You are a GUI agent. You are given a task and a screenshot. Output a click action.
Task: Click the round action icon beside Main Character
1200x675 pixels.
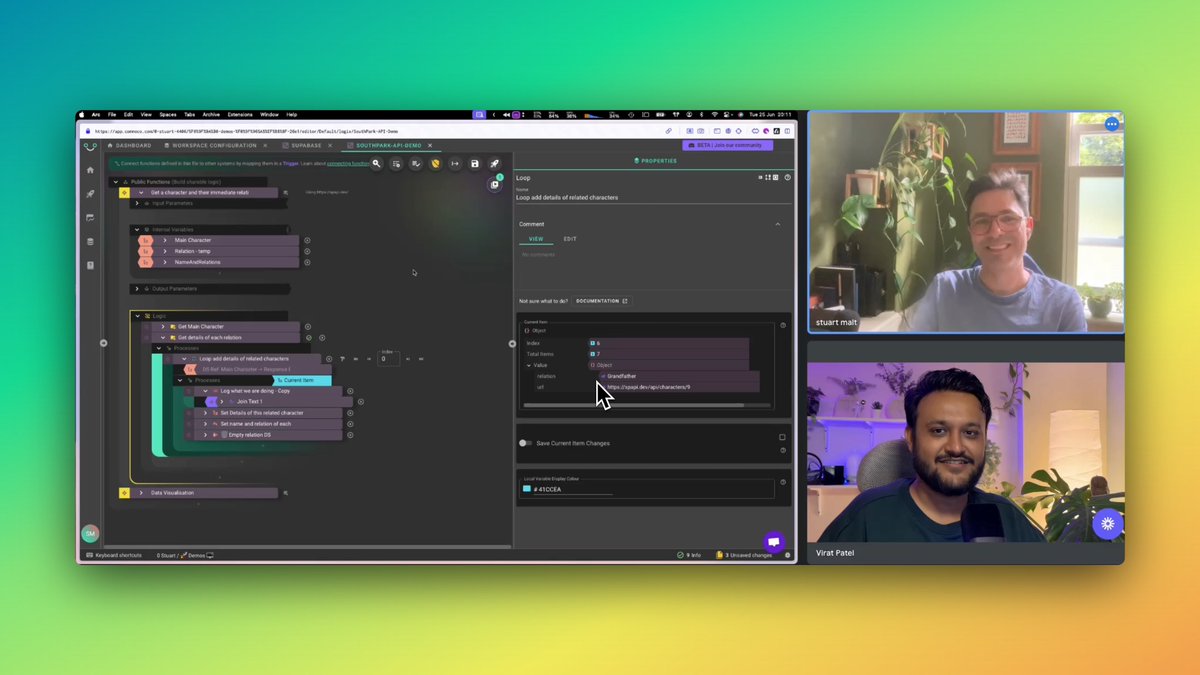307,240
